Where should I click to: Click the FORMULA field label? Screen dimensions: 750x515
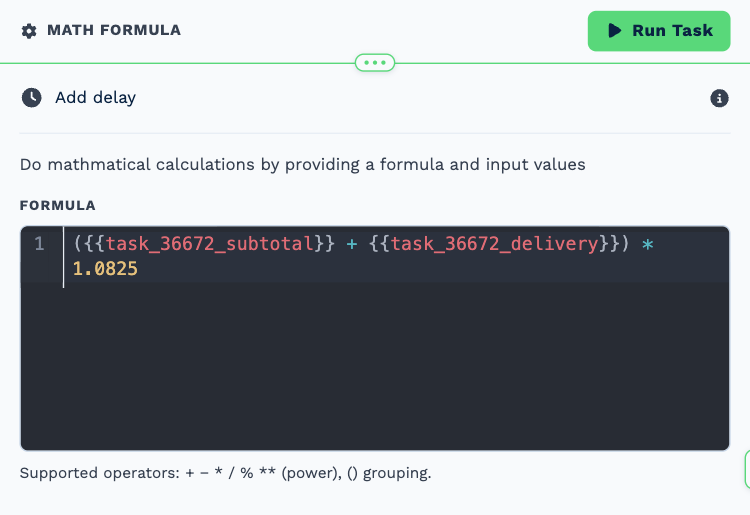(x=57, y=206)
